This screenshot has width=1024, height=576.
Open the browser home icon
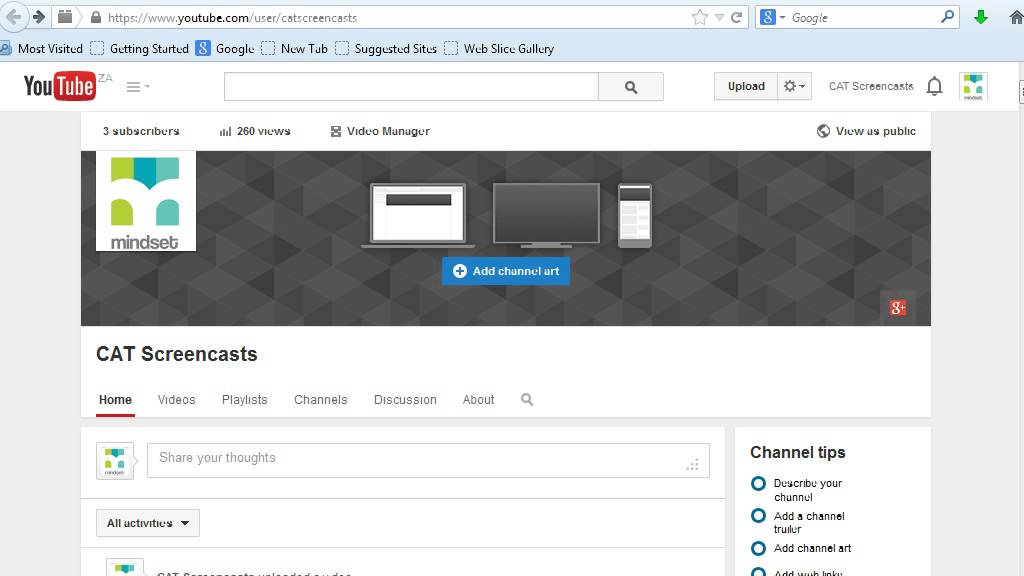1016,18
